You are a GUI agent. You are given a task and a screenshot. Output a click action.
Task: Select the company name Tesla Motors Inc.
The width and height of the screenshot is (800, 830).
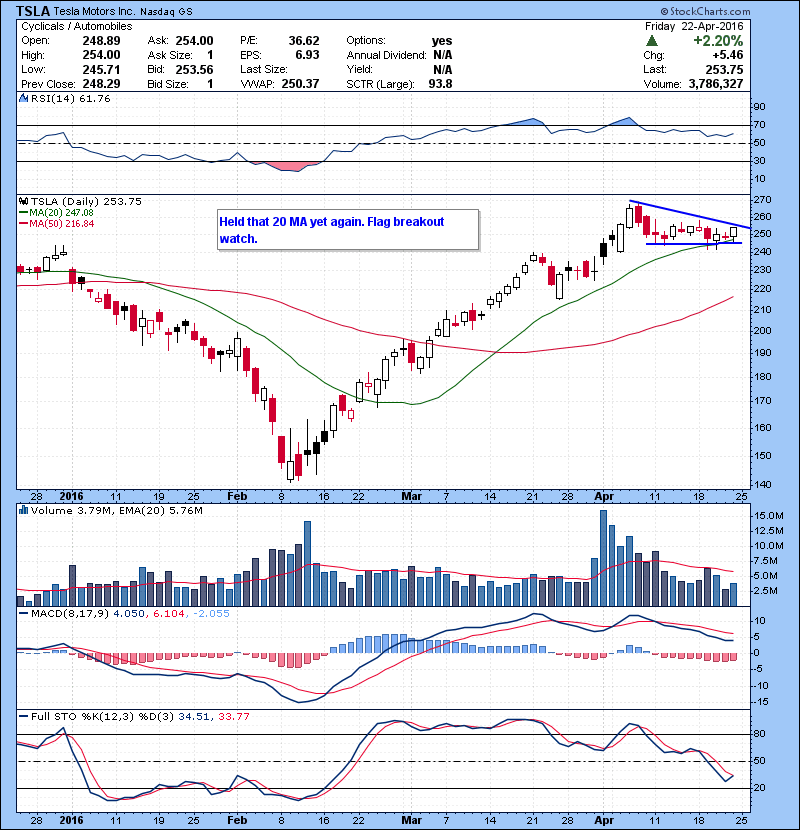coord(94,11)
